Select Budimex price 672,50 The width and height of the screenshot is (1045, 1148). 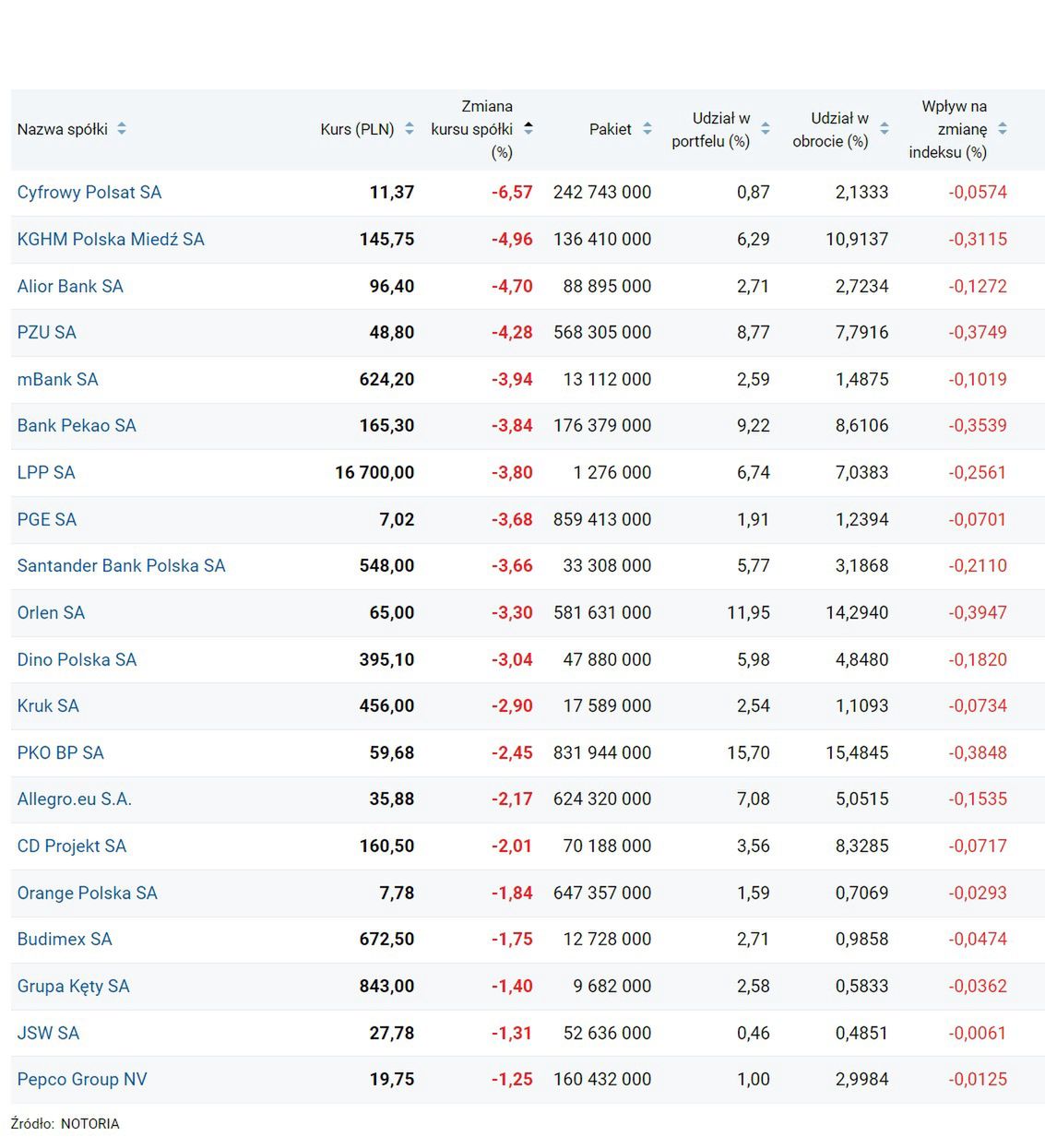(386, 940)
